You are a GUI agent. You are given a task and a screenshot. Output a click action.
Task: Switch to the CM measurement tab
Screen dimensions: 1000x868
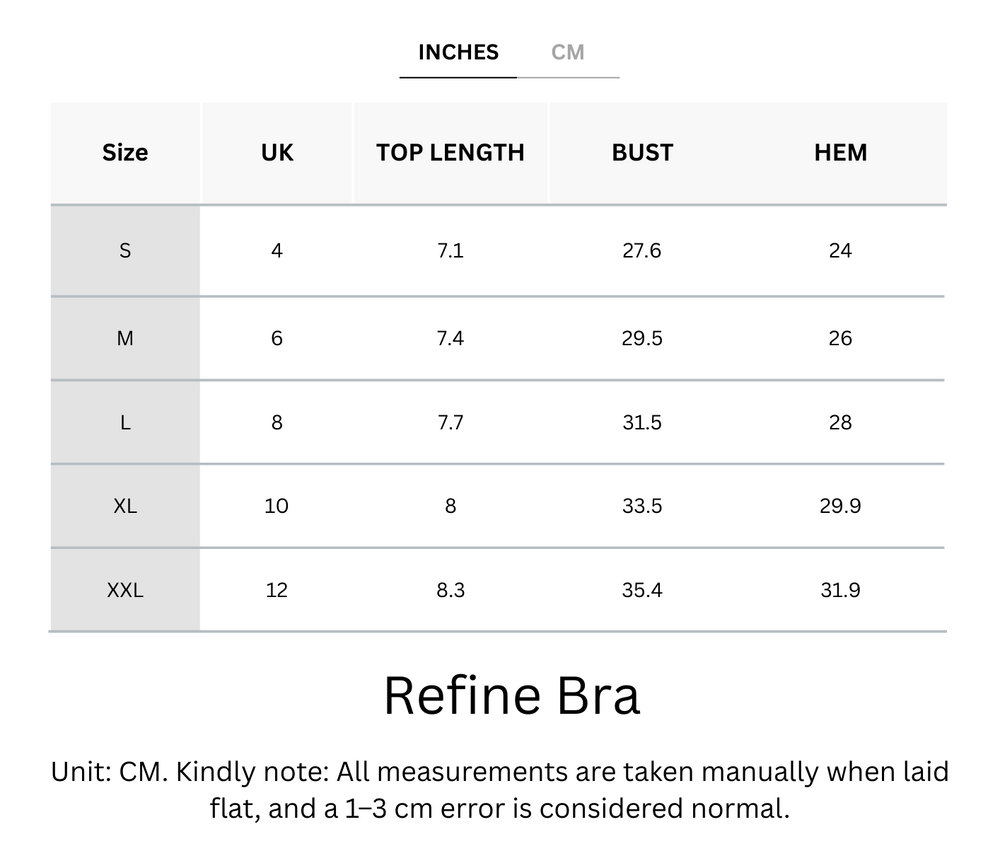tap(569, 52)
